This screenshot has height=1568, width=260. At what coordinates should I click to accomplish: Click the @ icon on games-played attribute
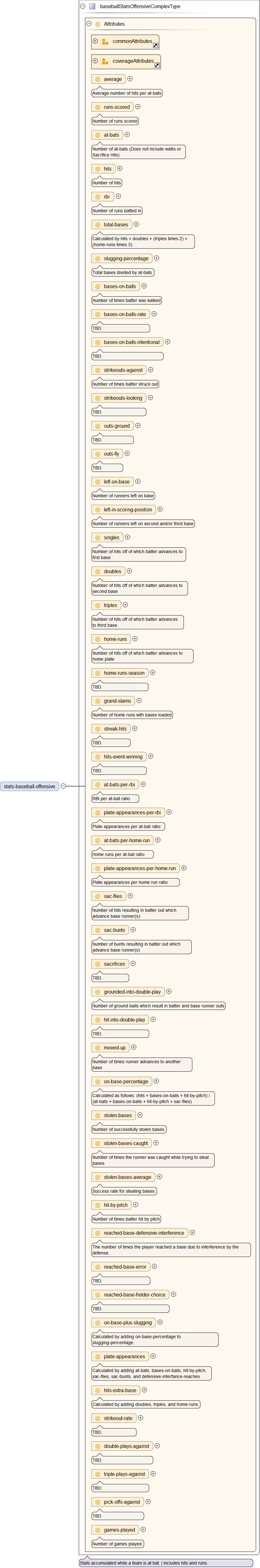coord(97,1530)
